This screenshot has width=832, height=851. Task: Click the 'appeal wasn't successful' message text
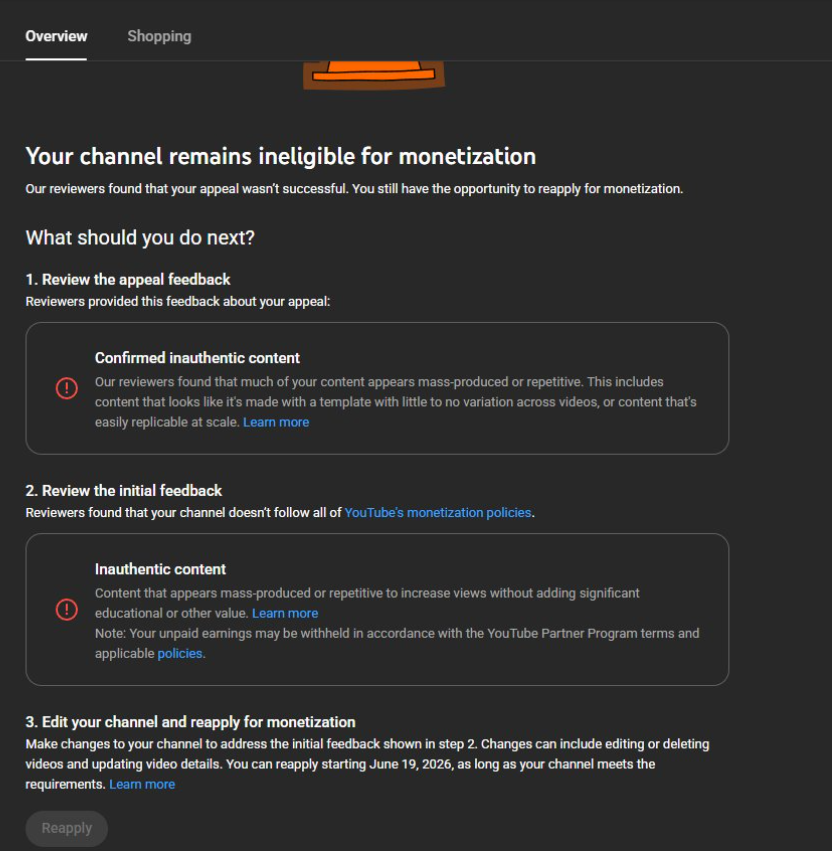coord(354,189)
